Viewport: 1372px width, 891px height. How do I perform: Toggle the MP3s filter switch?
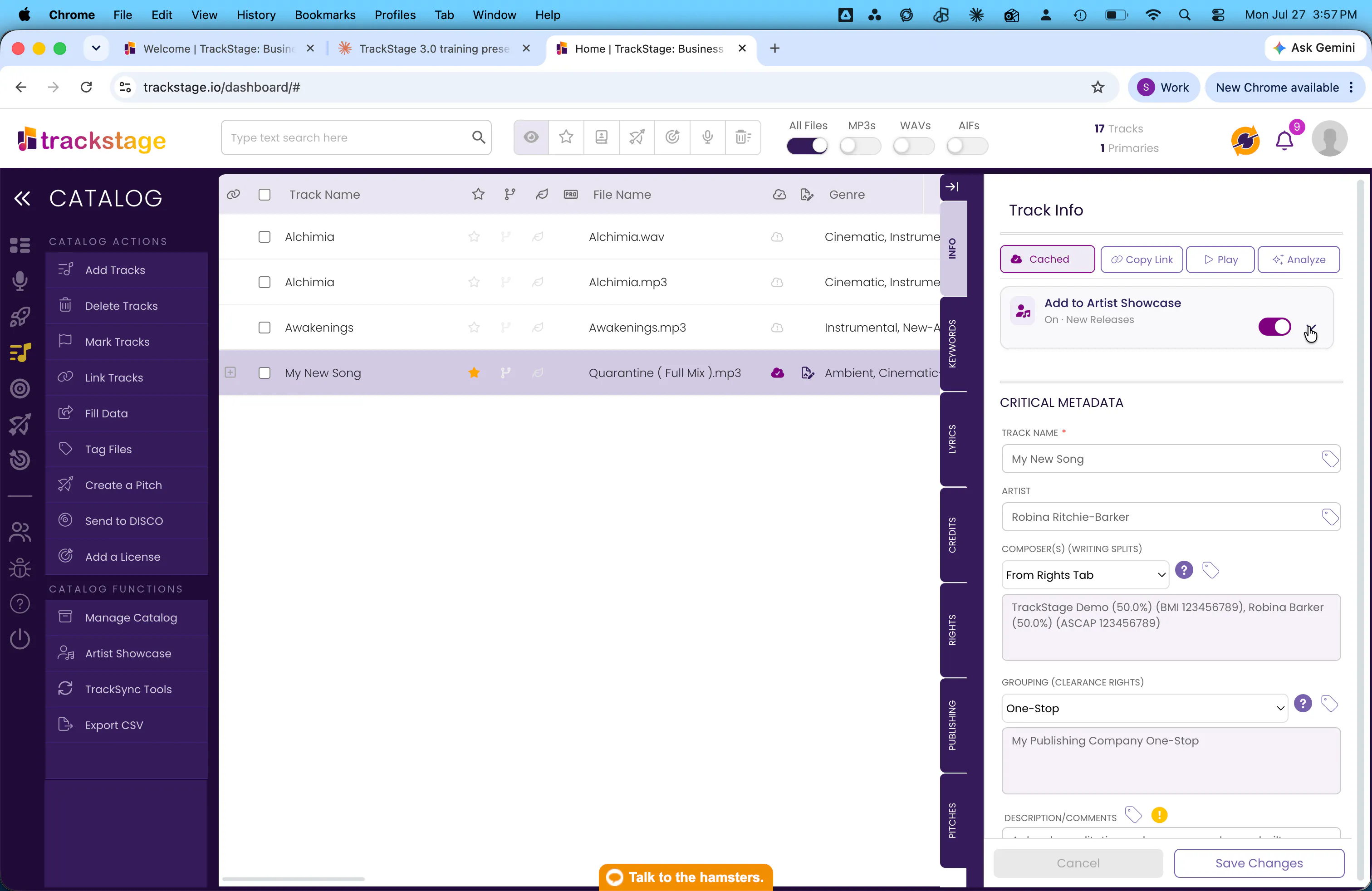tap(860, 146)
